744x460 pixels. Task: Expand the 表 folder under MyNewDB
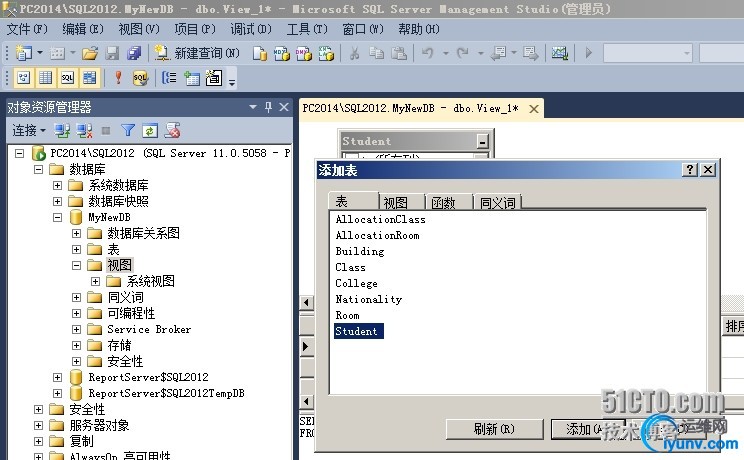pyautogui.click(x=76, y=249)
